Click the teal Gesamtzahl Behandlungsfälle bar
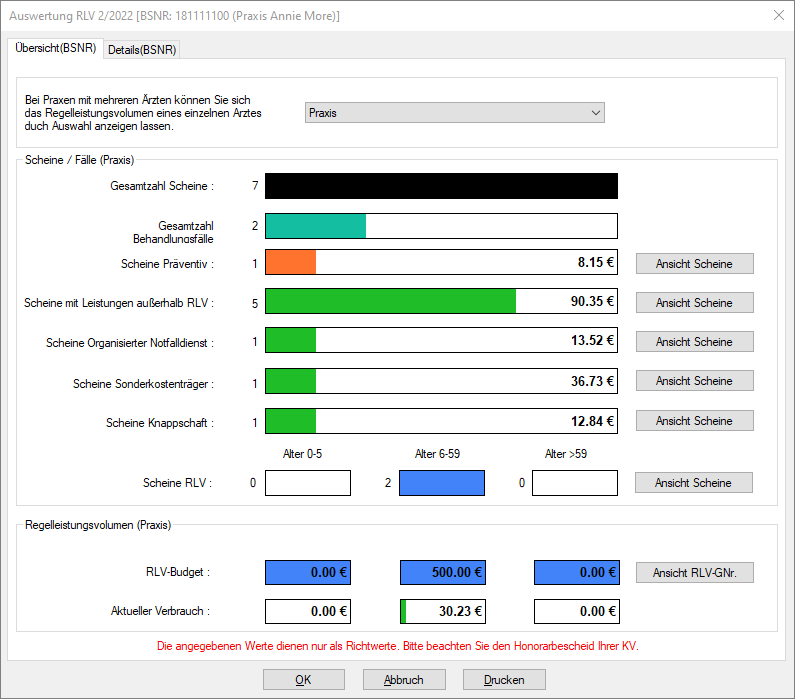Screen dimensions: 795x699 [316, 226]
